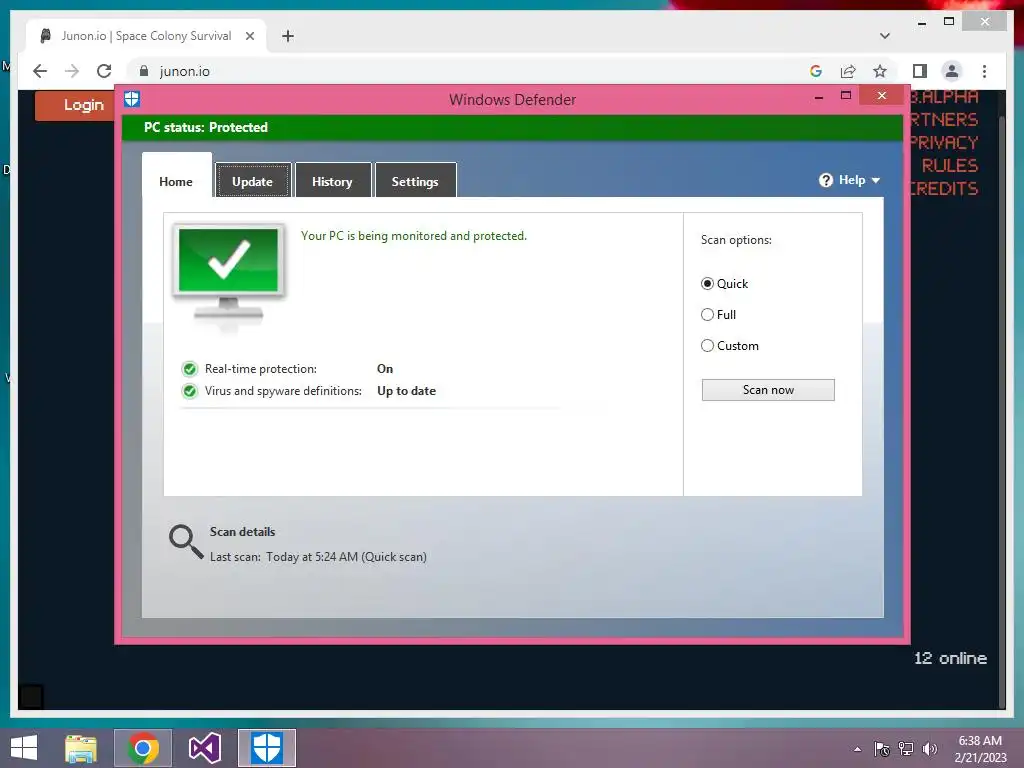
Task: Click the Real-time protection green check icon
Action: tap(189, 369)
